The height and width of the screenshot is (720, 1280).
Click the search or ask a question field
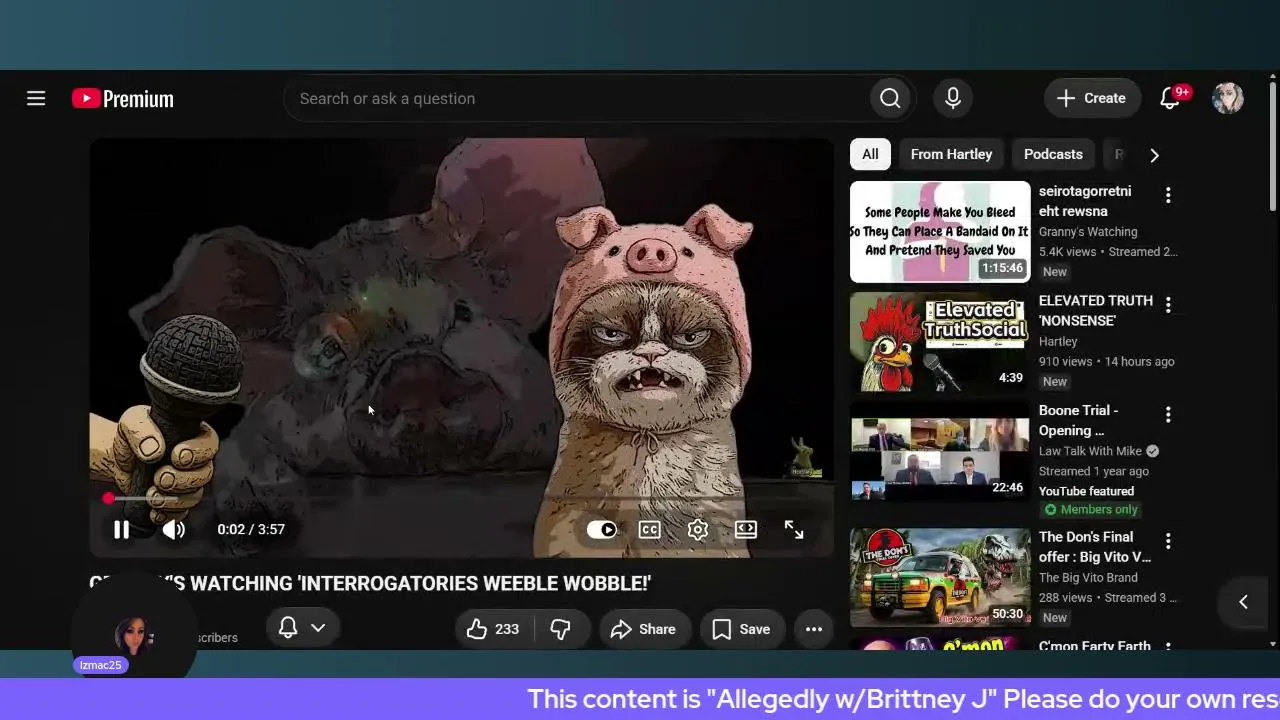(x=575, y=98)
